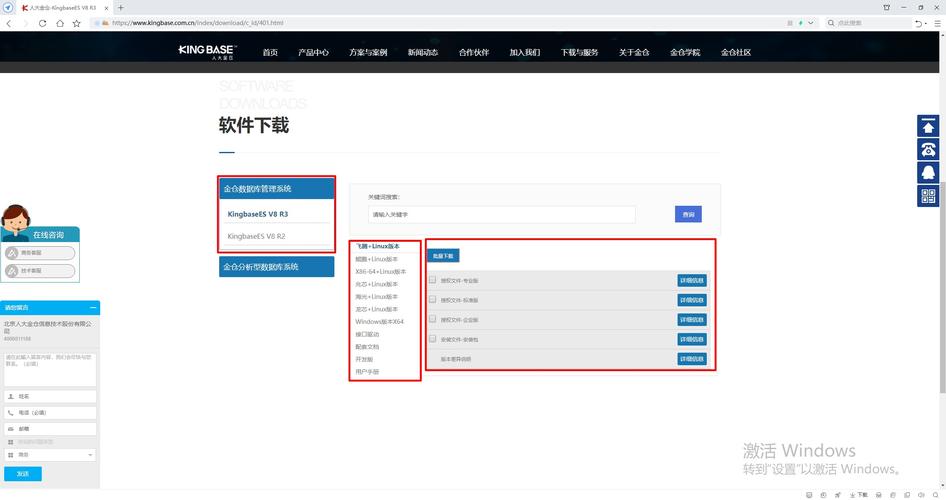Viewport: 946px width, 500px height.
Task: Reload the page with the refresh icon
Action: [42, 23]
